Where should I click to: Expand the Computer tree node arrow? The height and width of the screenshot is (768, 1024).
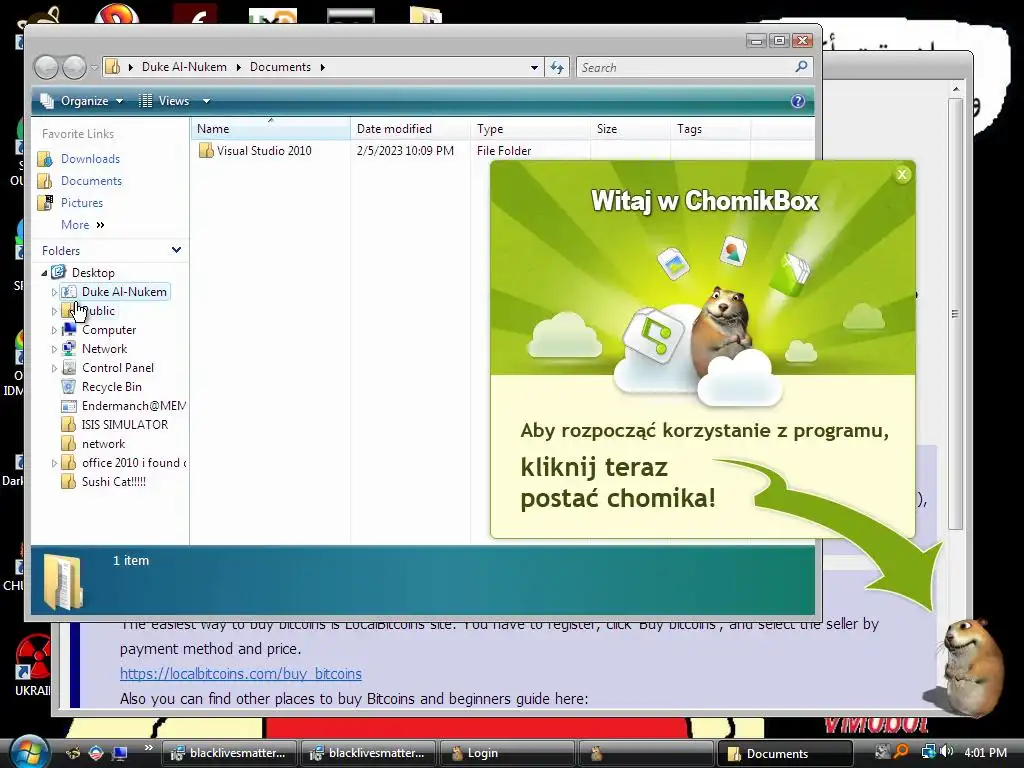54,330
